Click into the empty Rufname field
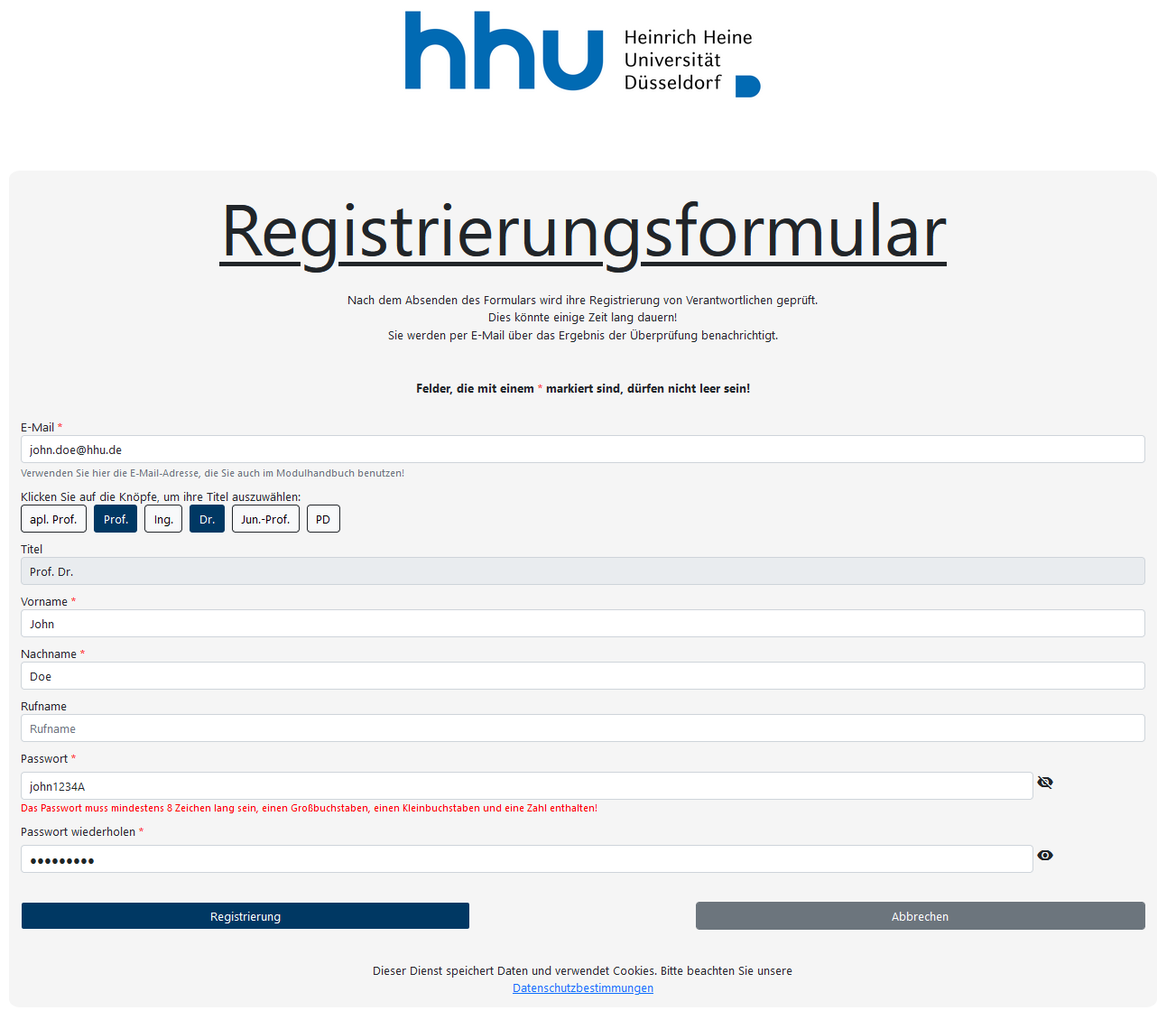Viewport: 1176px width, 1020px height. 583,728
